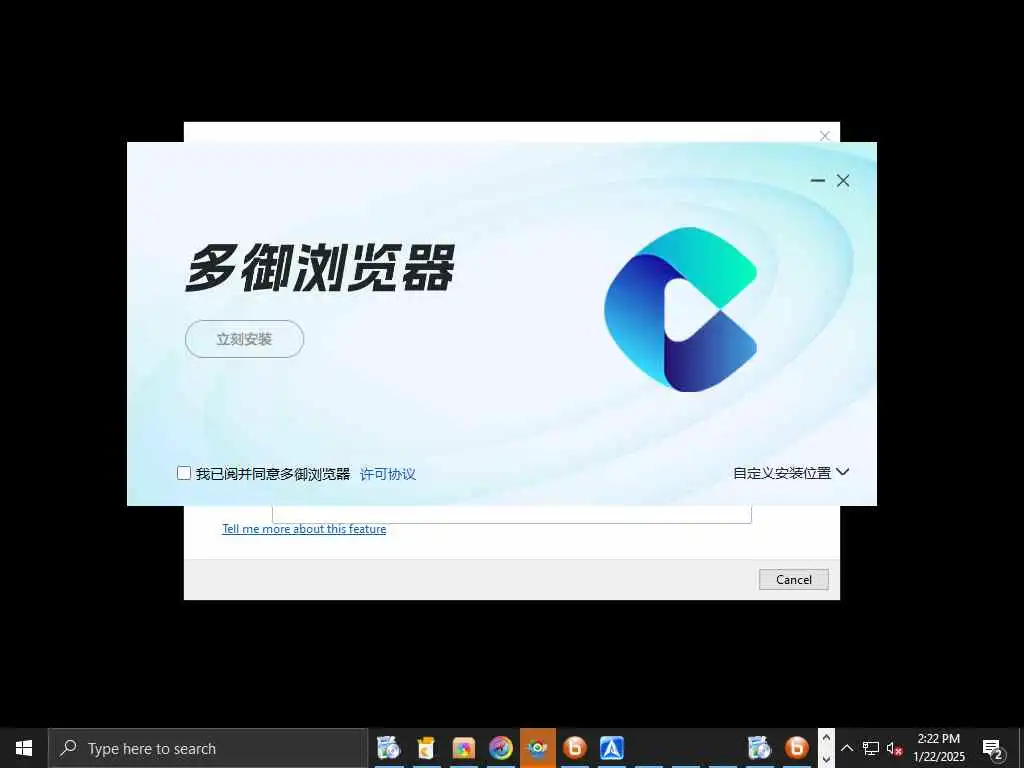Open the muted volume tray icon

point(895,748)
